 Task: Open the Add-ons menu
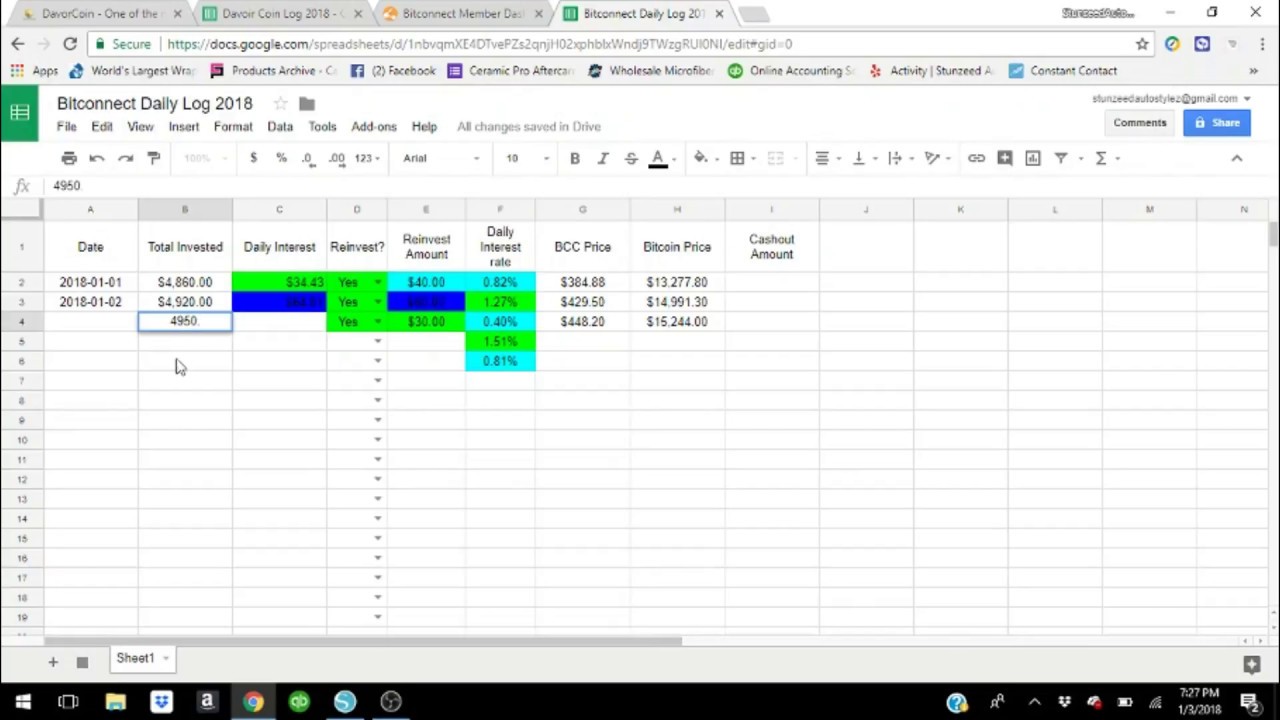coord(374,127)
